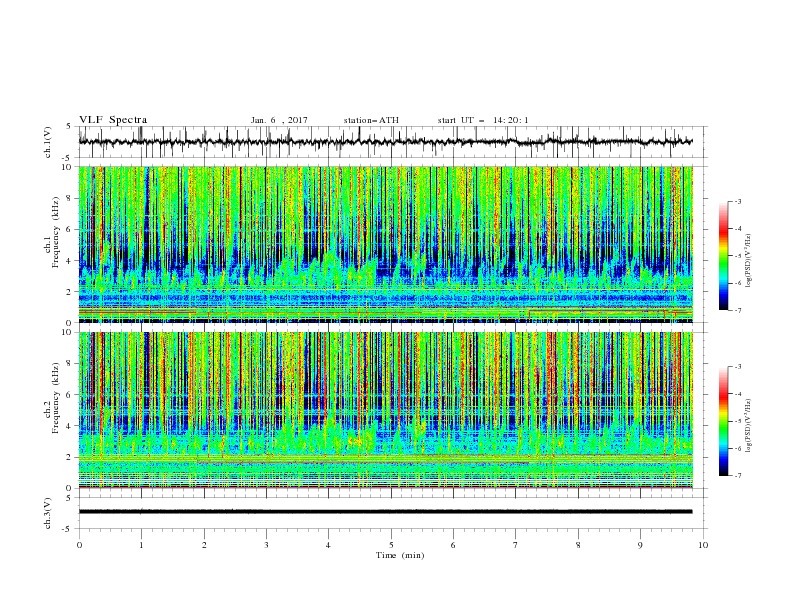Click the start UT 14:20:1 label
The height and width of the screenshot is (612, 792).
pos(483,120)
